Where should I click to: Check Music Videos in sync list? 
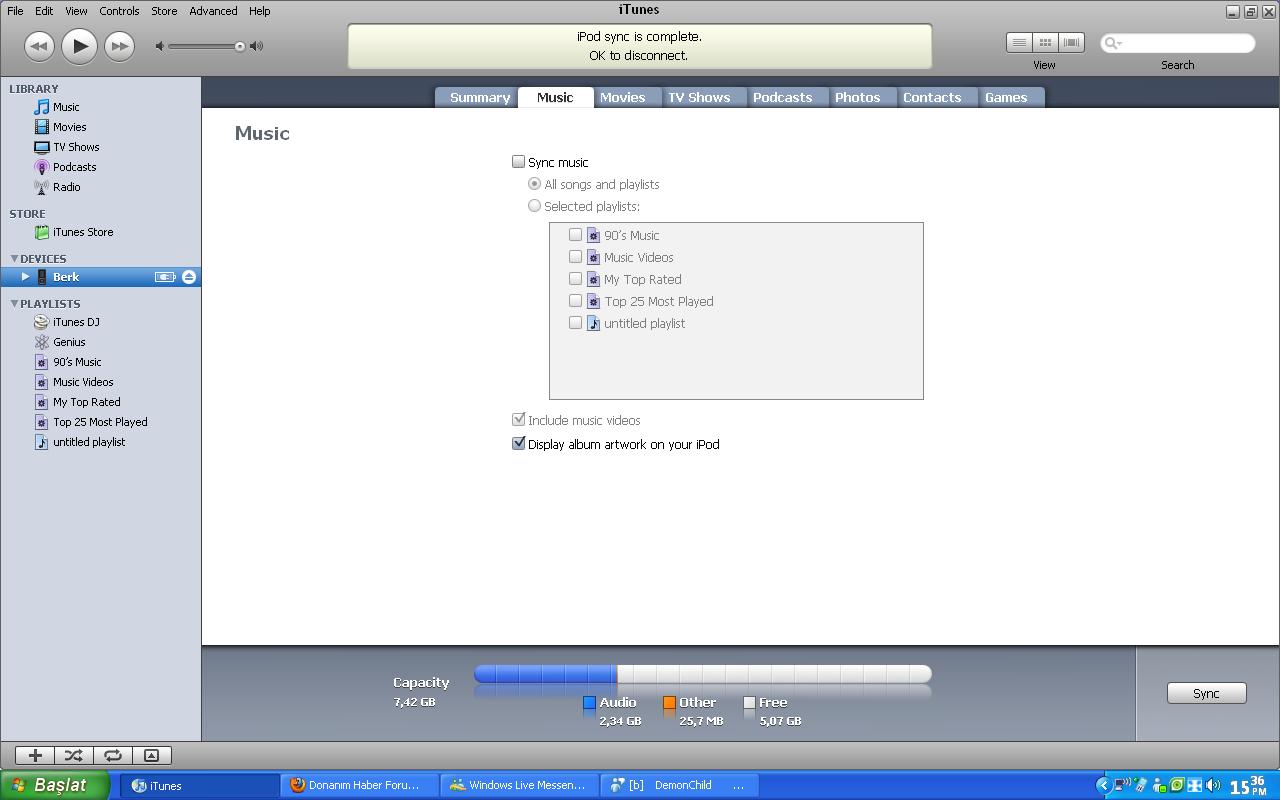575,257
